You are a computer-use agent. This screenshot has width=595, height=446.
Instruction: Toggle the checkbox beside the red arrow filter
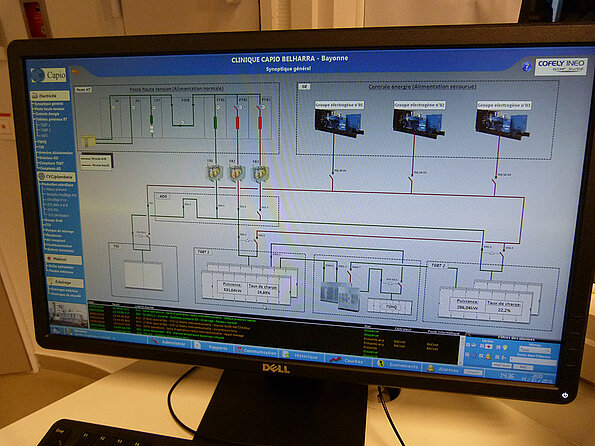point(482,346)
